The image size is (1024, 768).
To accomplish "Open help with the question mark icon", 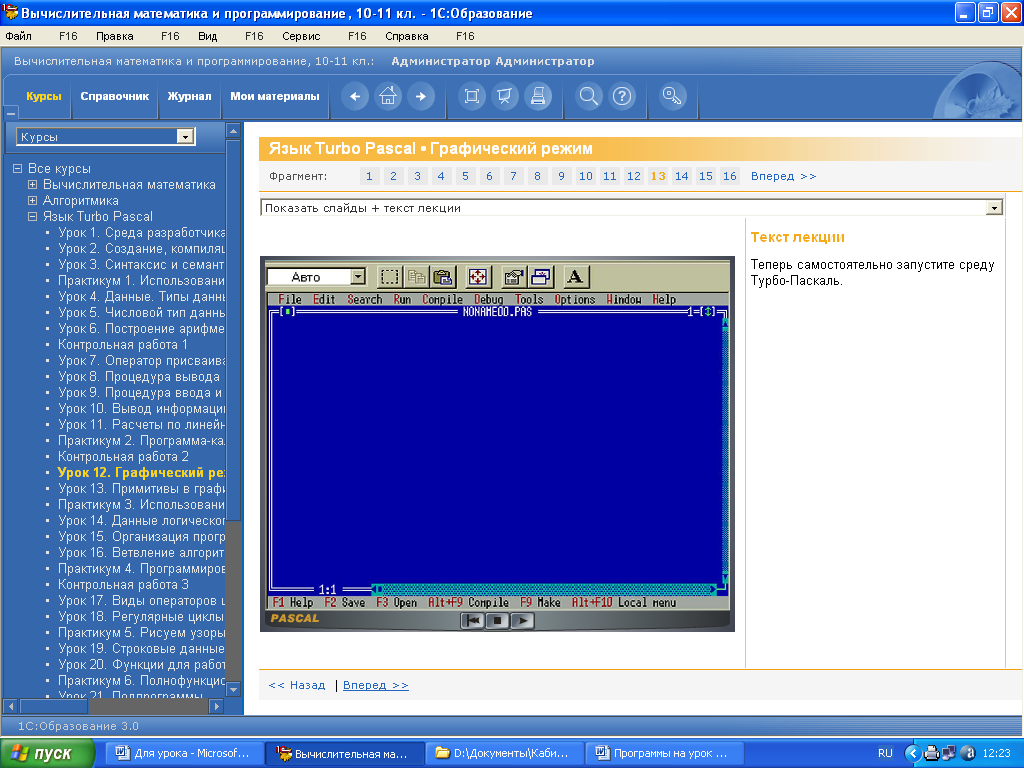I will point(622,97).
